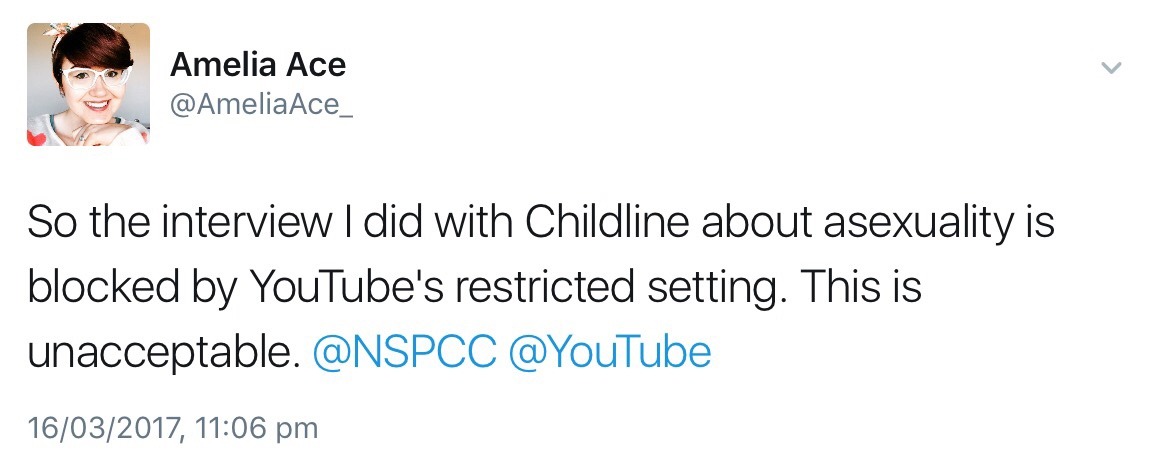Open the tweet options chevron menu
1152x459 pixels.
[x=1110, y=67]
